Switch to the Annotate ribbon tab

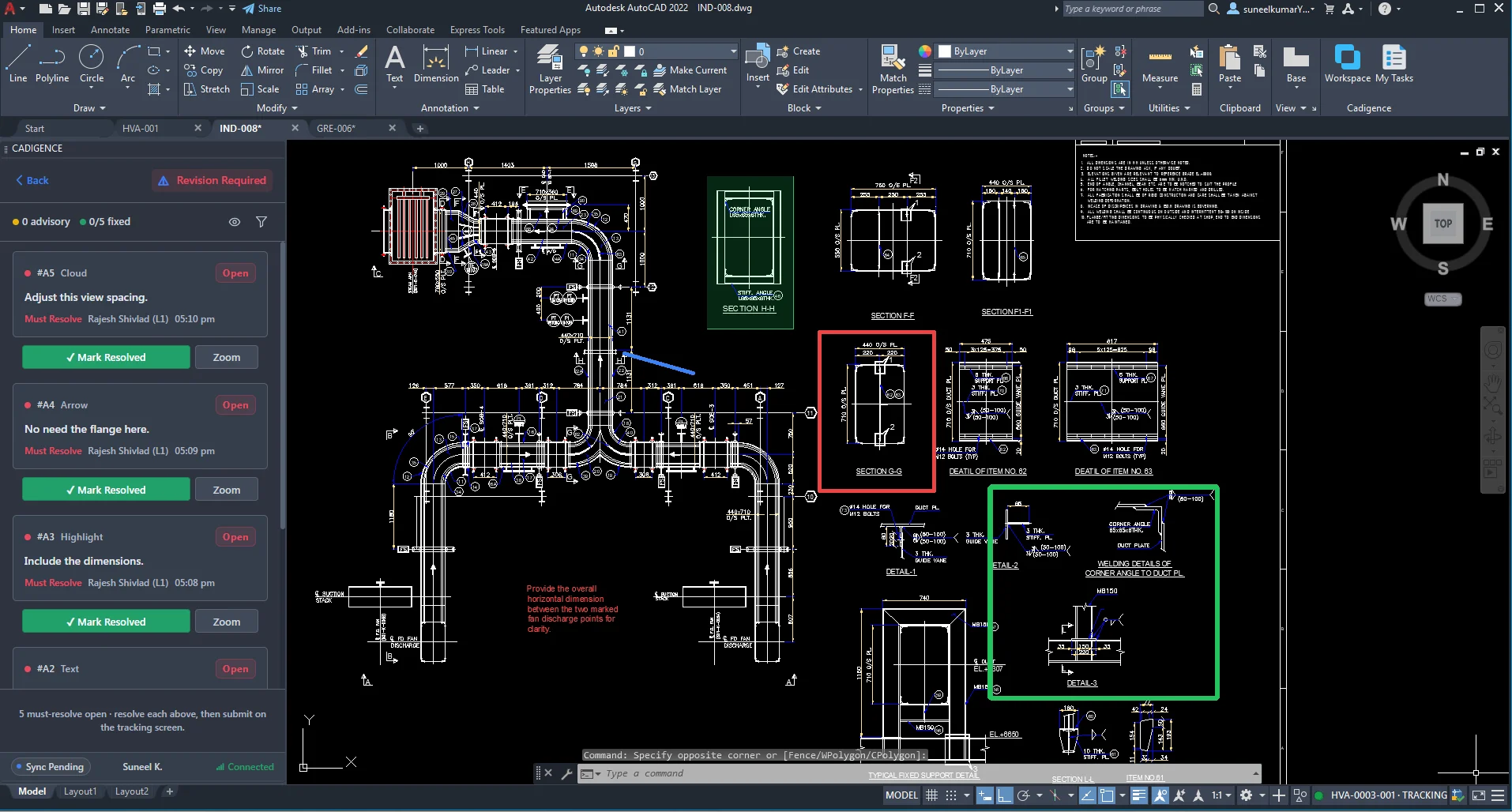(110, 30)
